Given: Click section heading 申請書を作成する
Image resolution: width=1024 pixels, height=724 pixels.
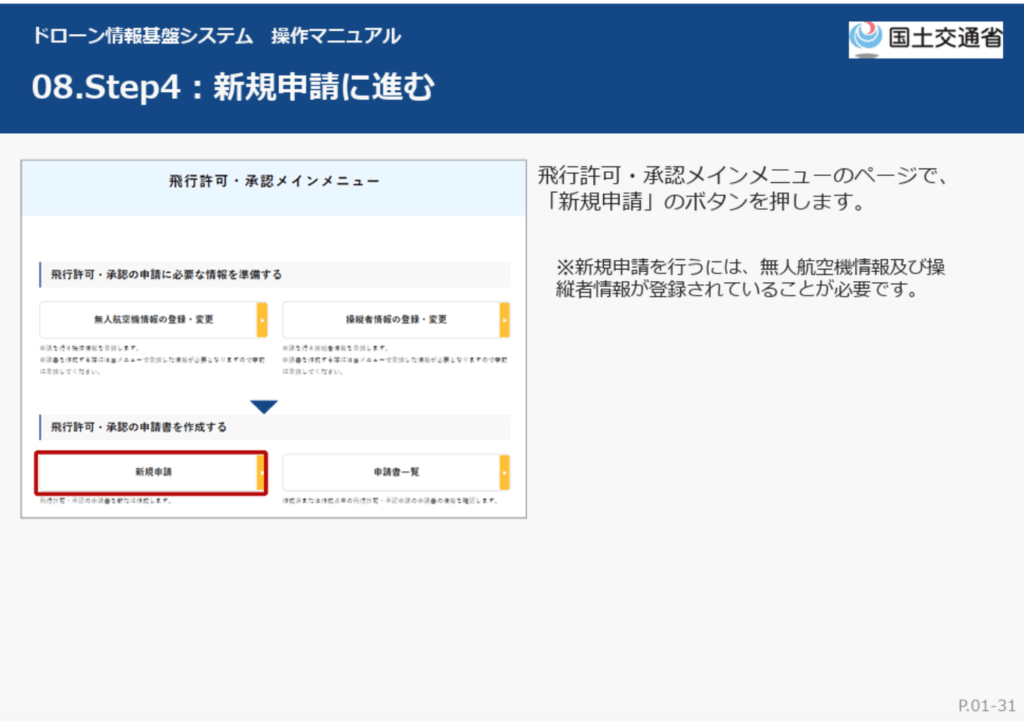Looking at the screenshot, I should tap(139, 427).
